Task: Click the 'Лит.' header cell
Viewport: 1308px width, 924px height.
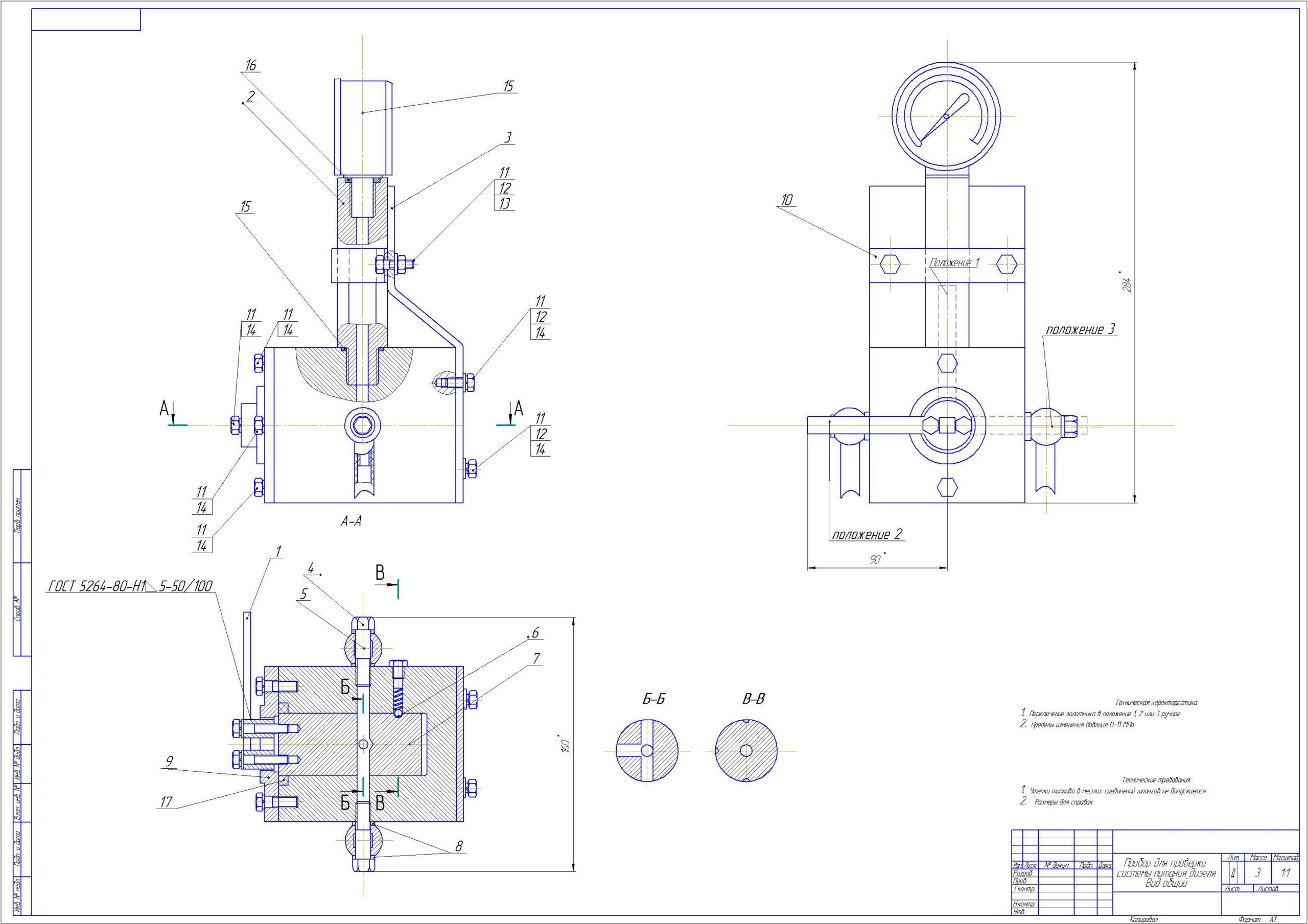Action: pos(1233,858)
